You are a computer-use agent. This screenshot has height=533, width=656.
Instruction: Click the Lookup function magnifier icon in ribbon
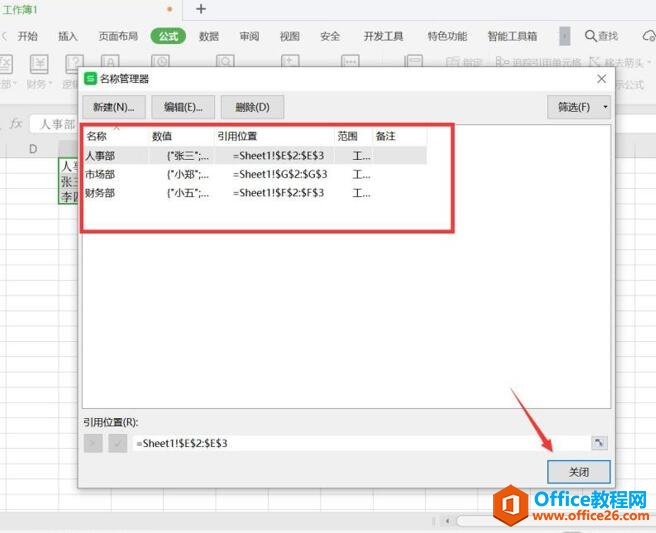coord(225,61)
